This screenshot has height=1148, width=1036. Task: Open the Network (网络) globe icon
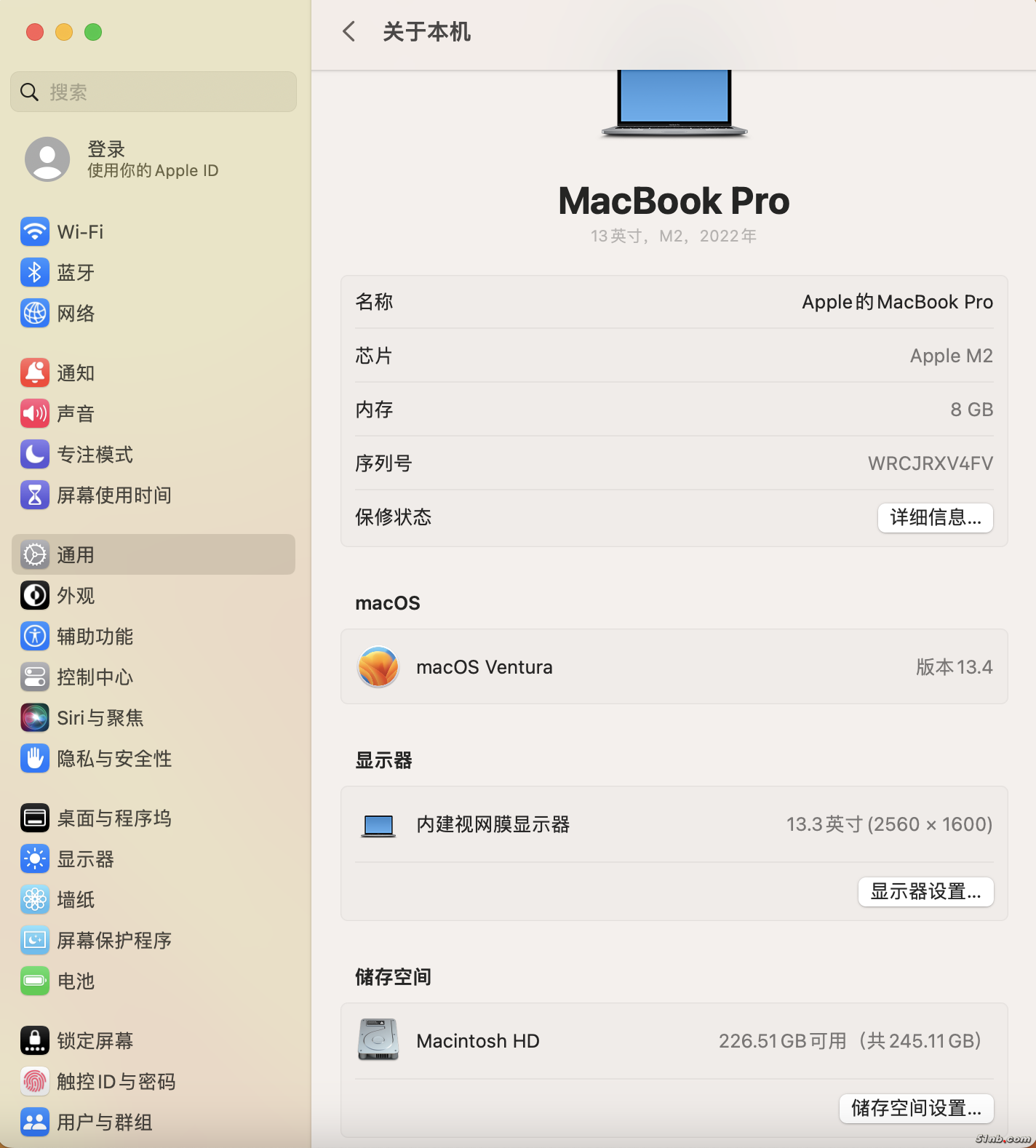pos(35,314)
